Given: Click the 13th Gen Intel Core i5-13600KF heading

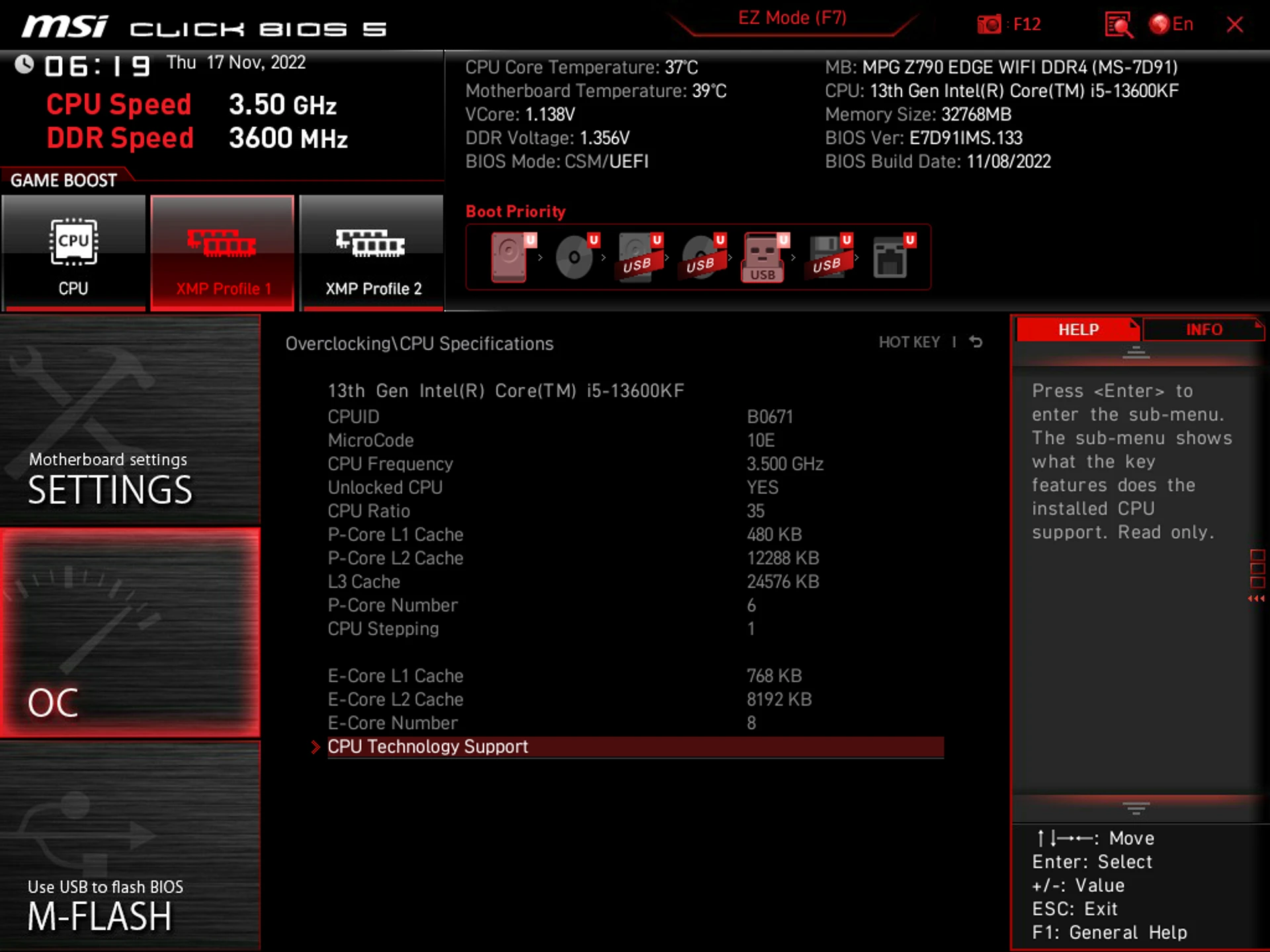Looking at the screenshot, I should [x=506, y=391].
